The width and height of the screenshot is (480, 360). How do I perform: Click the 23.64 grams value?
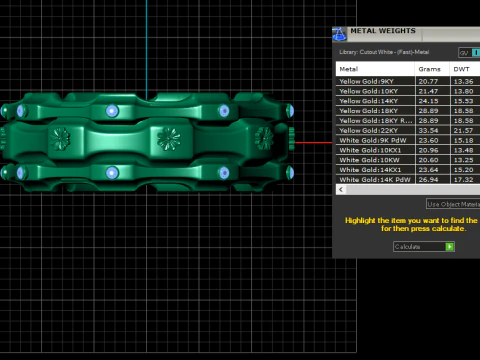428,170
